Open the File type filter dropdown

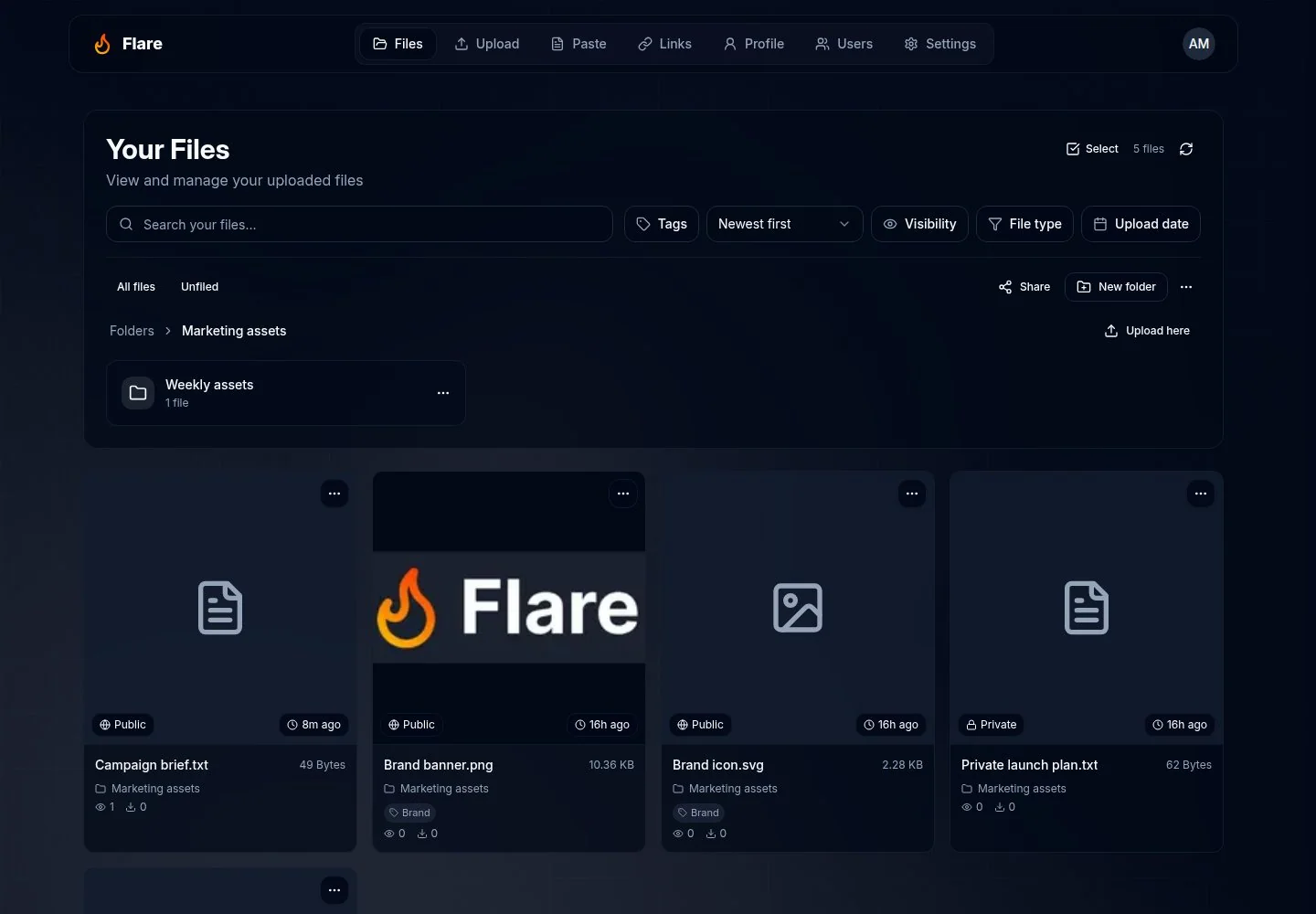pyautogui.click(x=1024, y=224)
